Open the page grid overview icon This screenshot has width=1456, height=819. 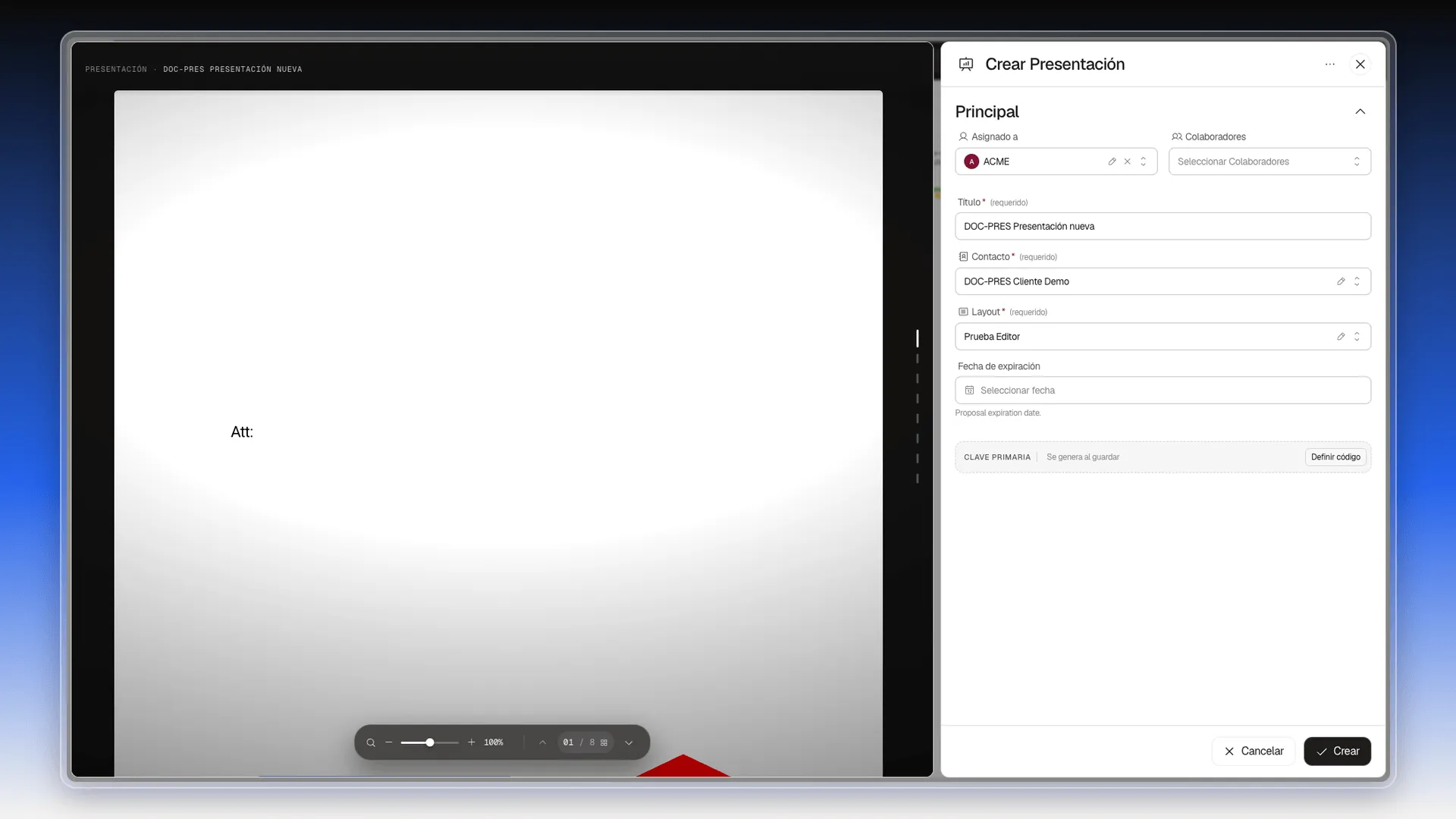point(604,742)
